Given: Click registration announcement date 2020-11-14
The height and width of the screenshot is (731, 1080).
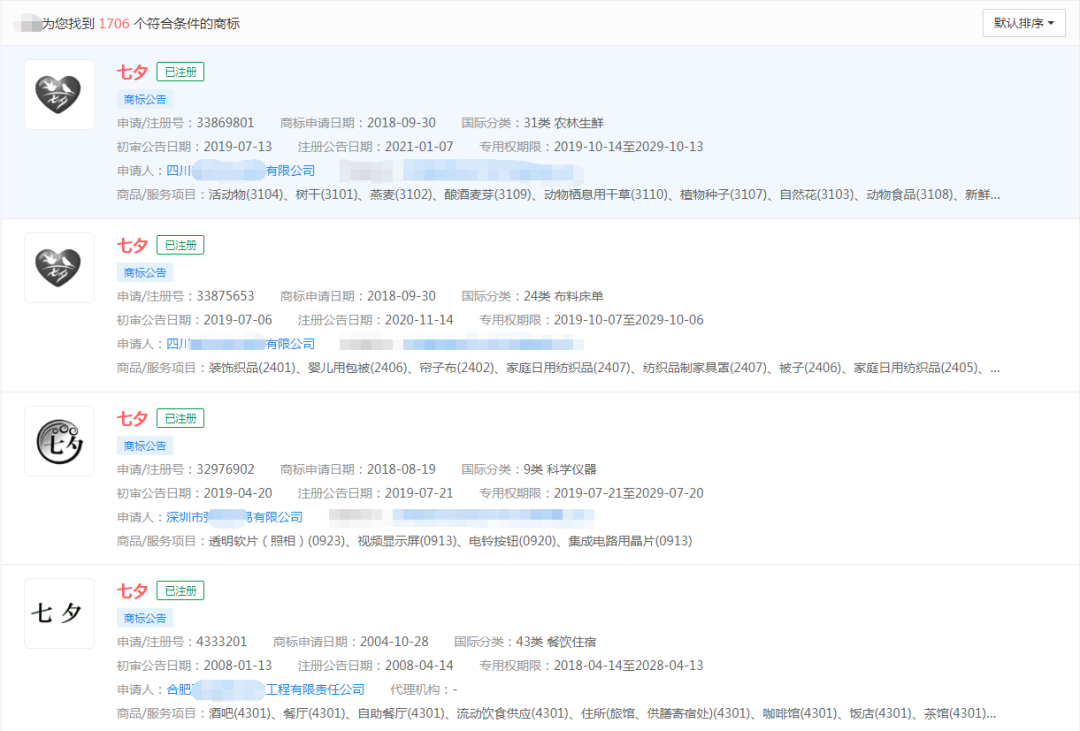Looking at the screenshot, I should pyautogui.click(x=419, y=320).
